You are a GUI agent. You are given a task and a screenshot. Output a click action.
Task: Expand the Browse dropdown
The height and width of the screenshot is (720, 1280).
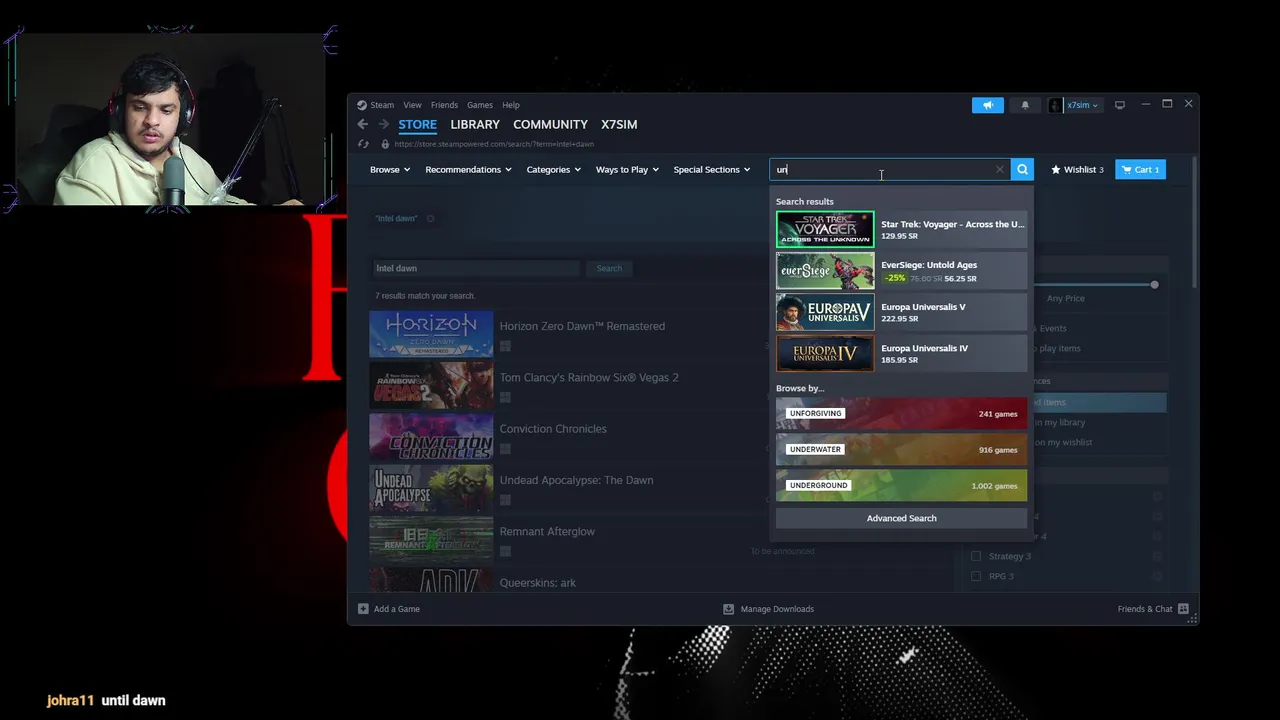coord(390,170)
